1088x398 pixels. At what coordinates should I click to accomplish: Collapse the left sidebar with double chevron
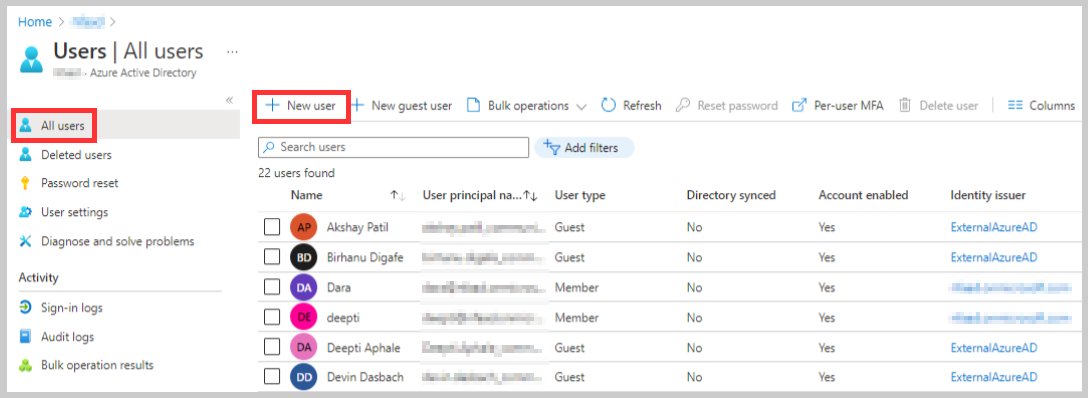tap(230, 101)
